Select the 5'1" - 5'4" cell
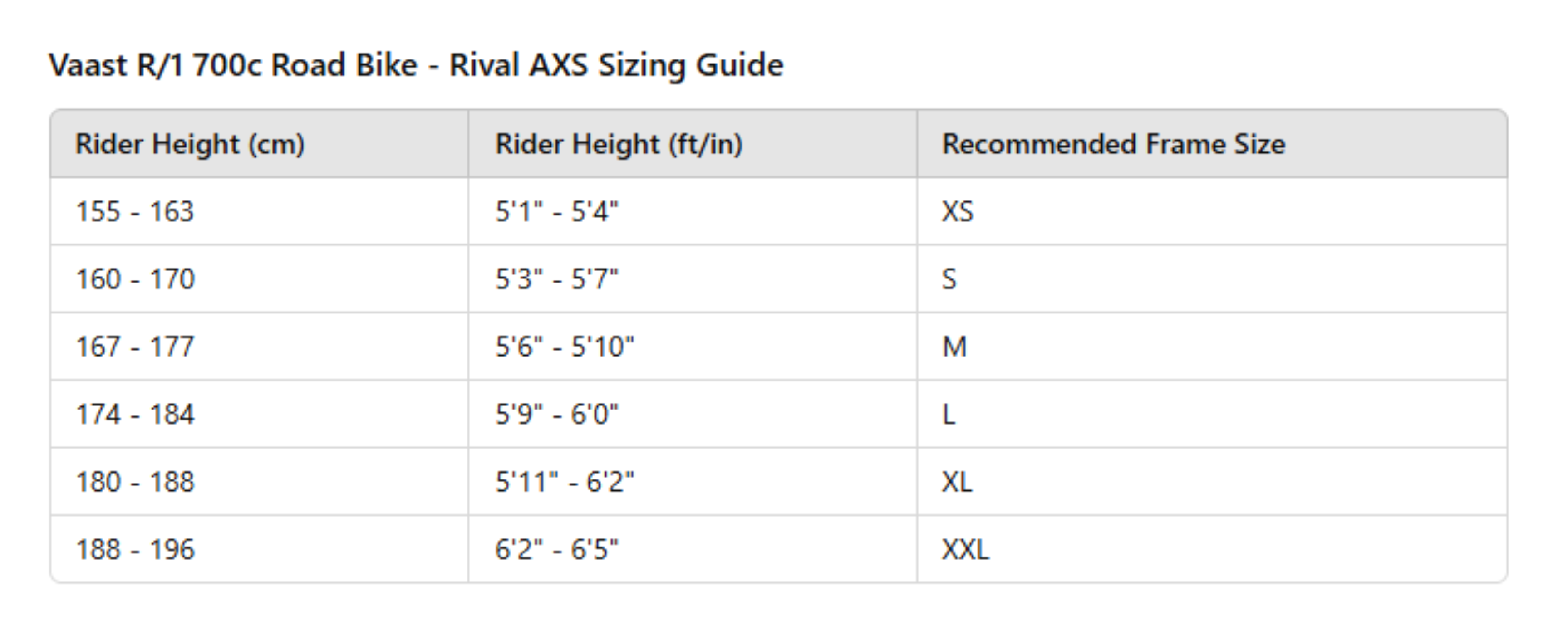The width and height of the screenshot is (1568, 635). [556, 212]
